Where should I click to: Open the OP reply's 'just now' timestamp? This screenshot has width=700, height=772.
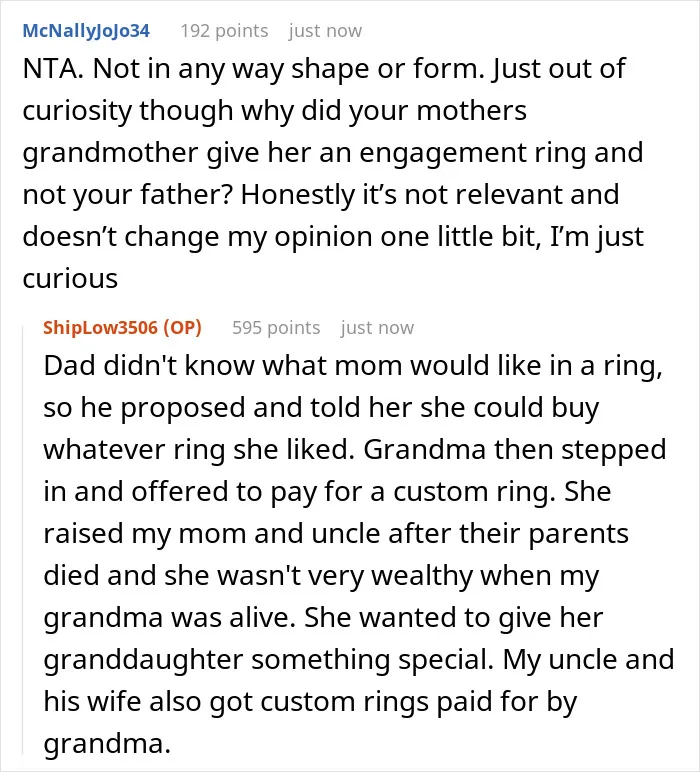click(x=378, y=328)
